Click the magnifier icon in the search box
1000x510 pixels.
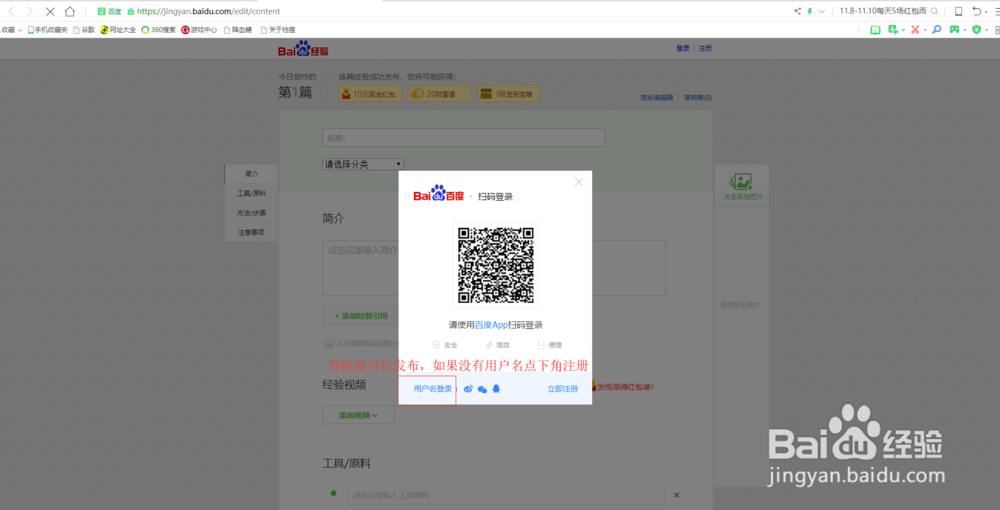pyautogui.click(x=934, y=11)
